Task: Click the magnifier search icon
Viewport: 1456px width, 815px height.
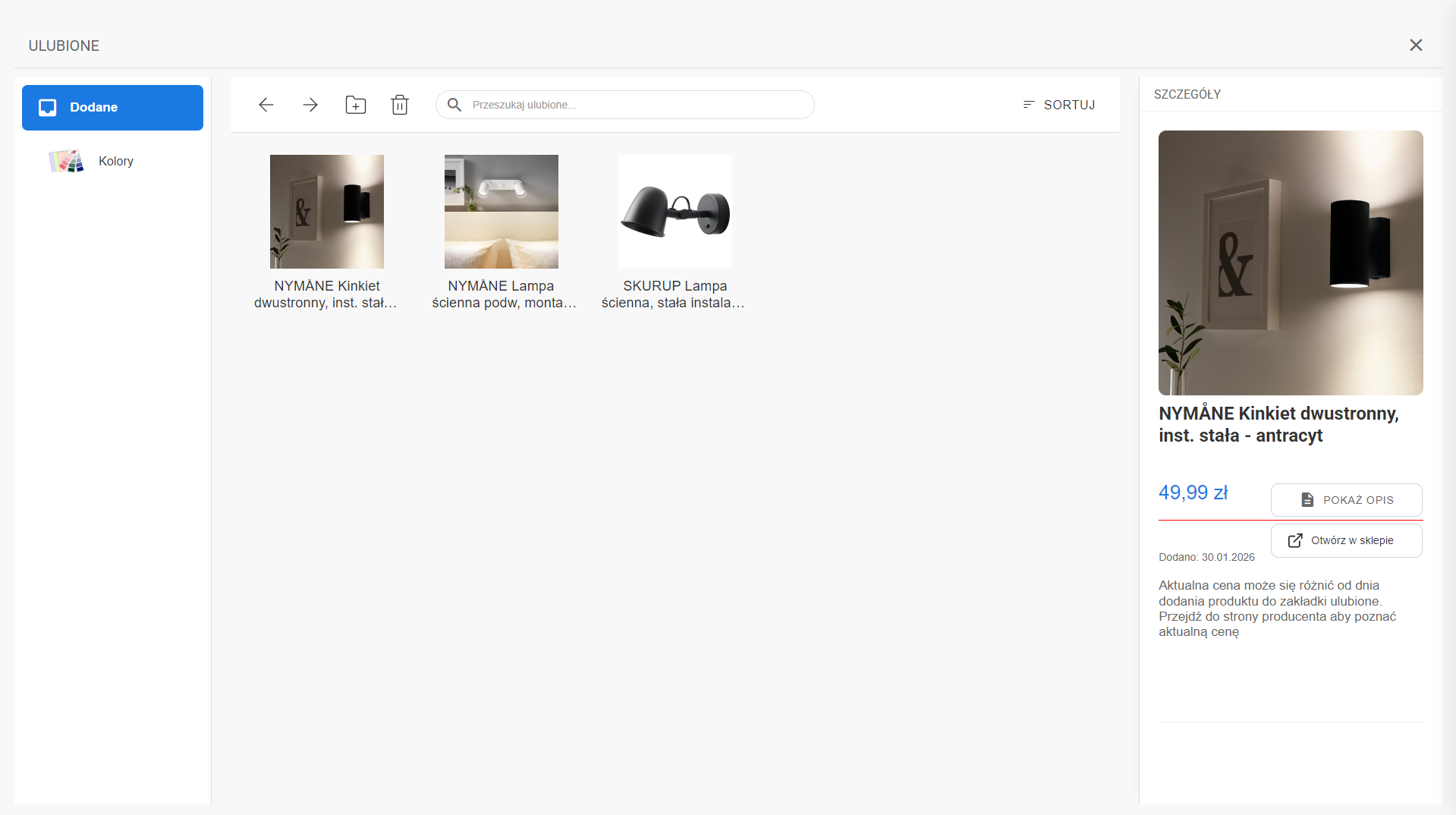Action: [454, 105]
